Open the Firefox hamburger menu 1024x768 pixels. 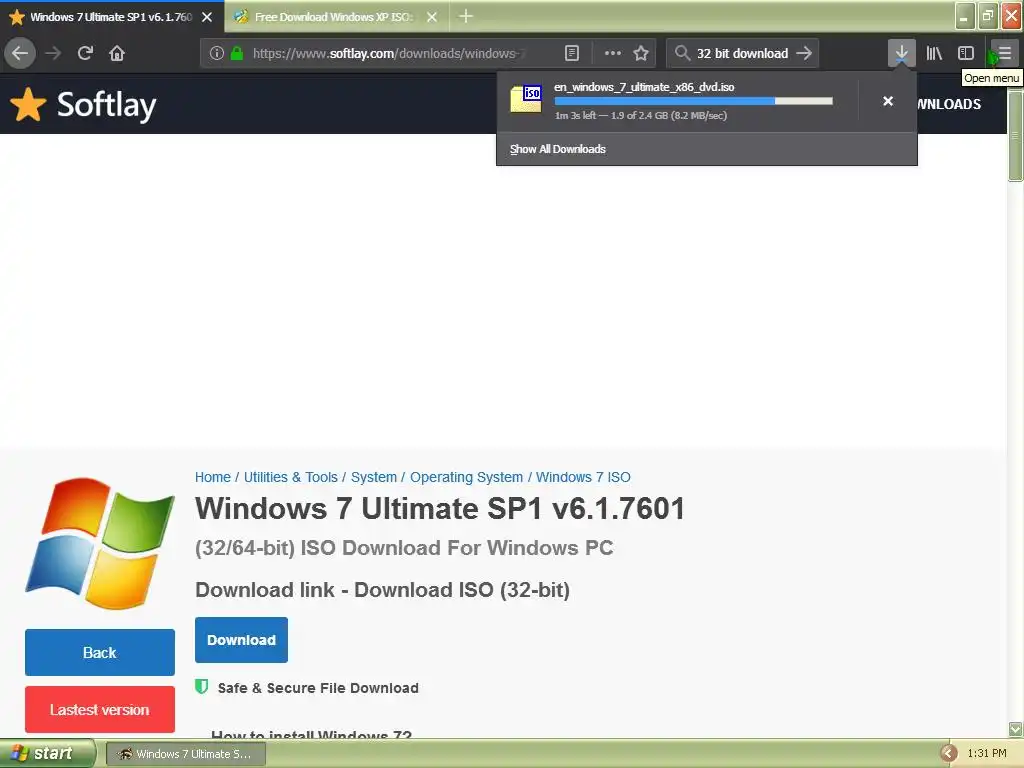pyautogui.click(x=1004, y=53)
